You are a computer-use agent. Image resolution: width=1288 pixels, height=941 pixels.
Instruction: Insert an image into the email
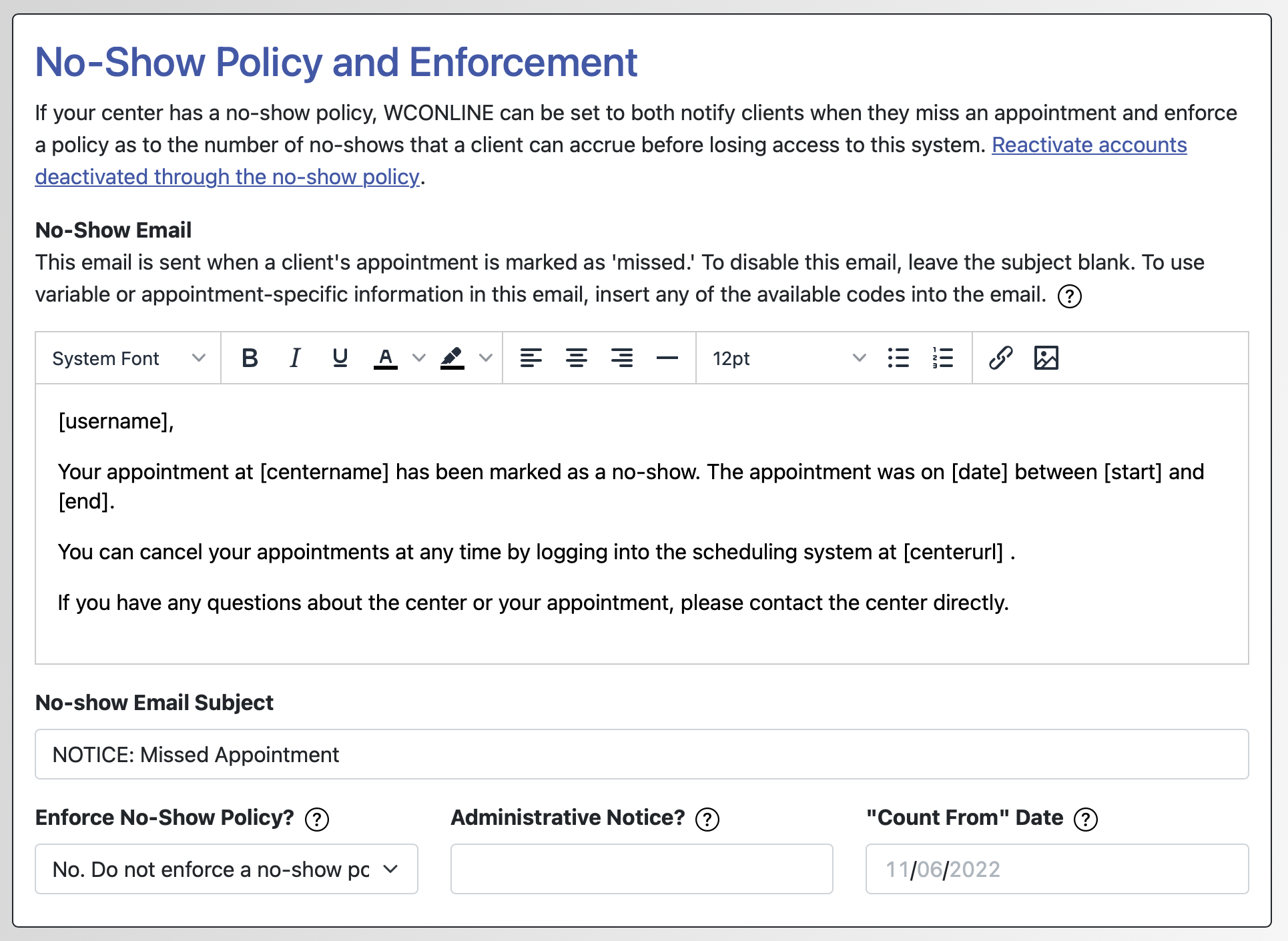1046,358
